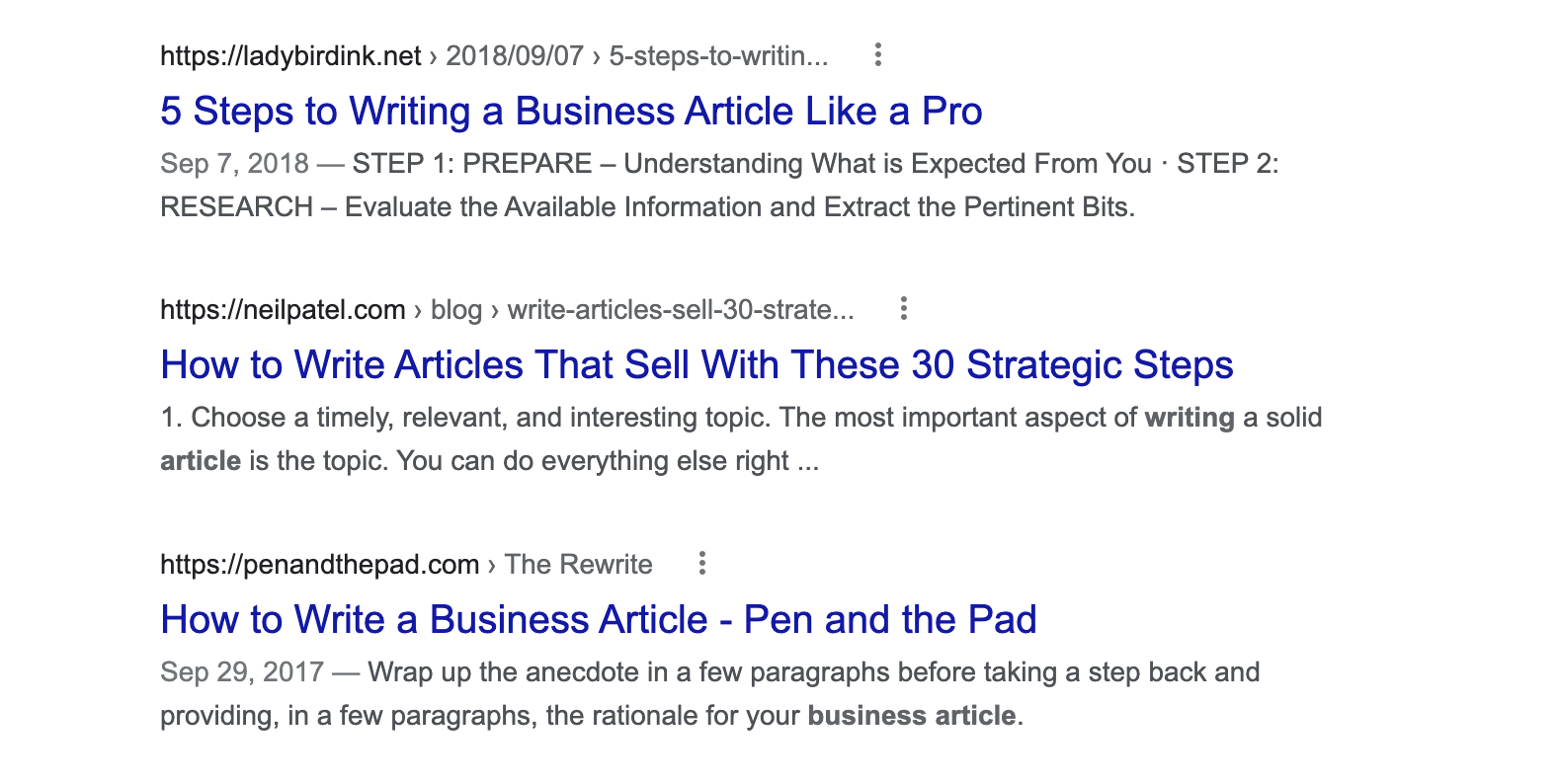Click the 'write-articles-sell-30-strate...' breadcrumb

pos(681,310)
